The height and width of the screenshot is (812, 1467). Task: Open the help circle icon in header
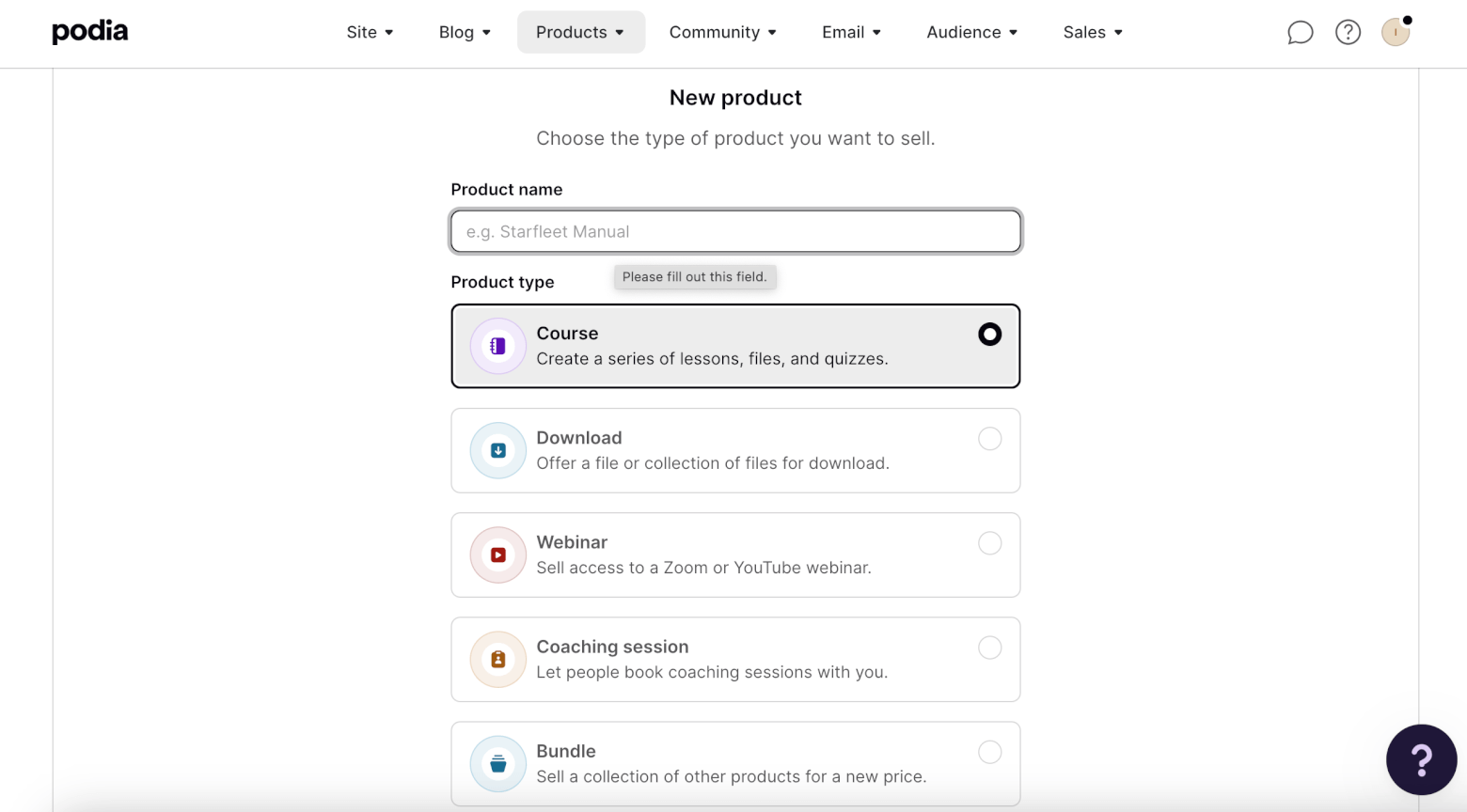[1348, 33]
